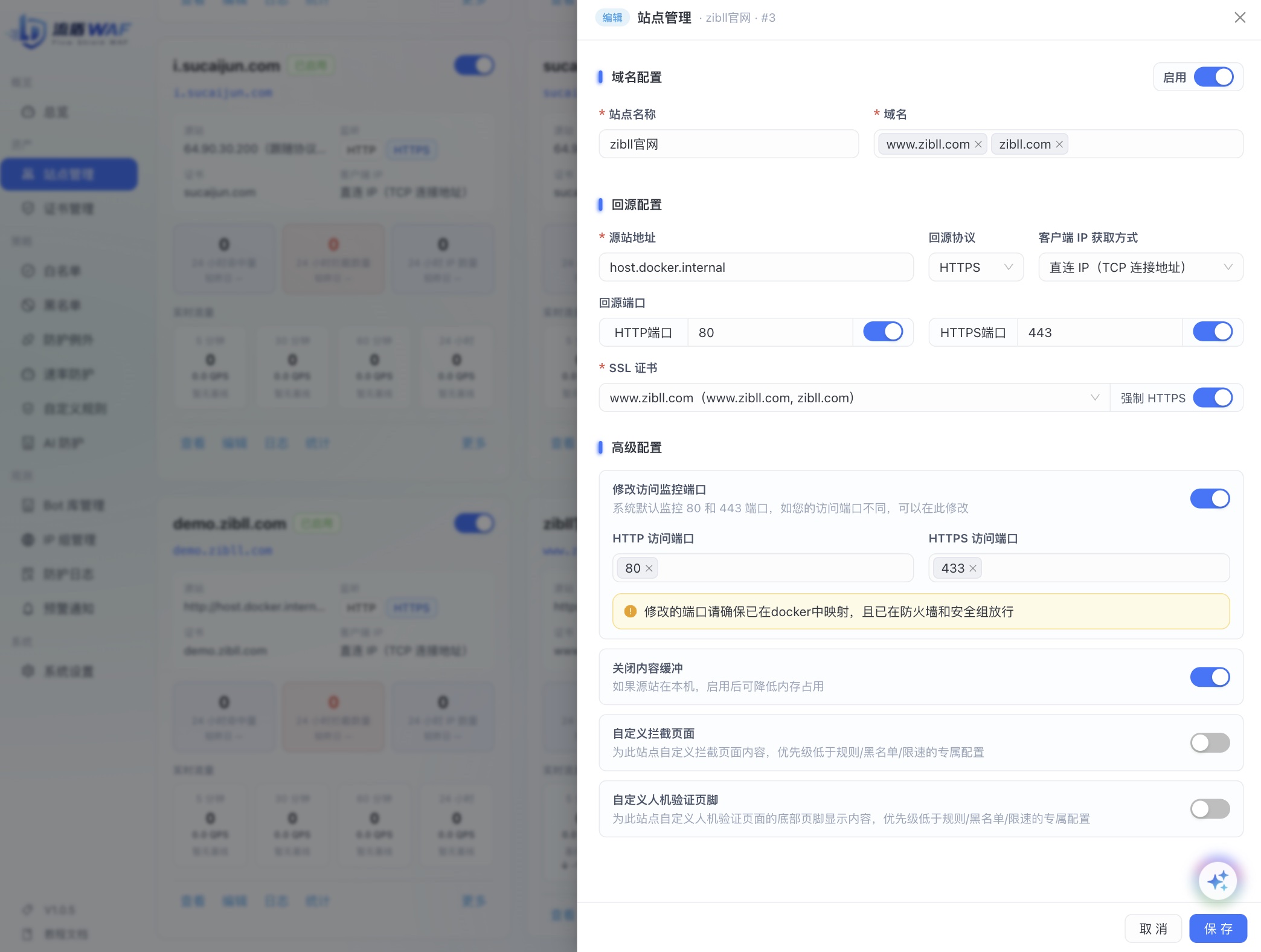Enable the 自定义人机验证页脚 switch

(x=1210, y=809)
